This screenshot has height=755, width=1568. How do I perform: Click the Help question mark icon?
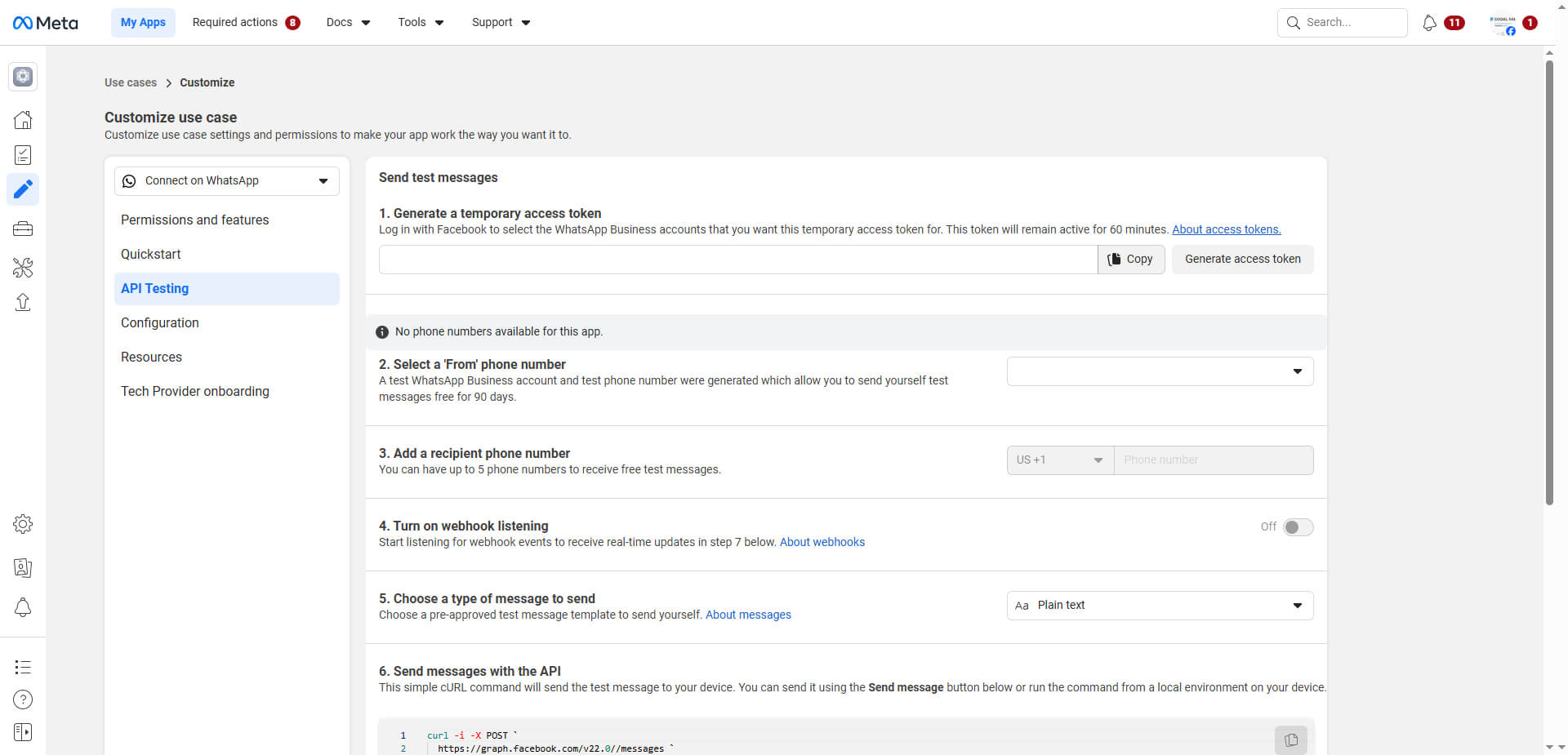pos(23,699)
